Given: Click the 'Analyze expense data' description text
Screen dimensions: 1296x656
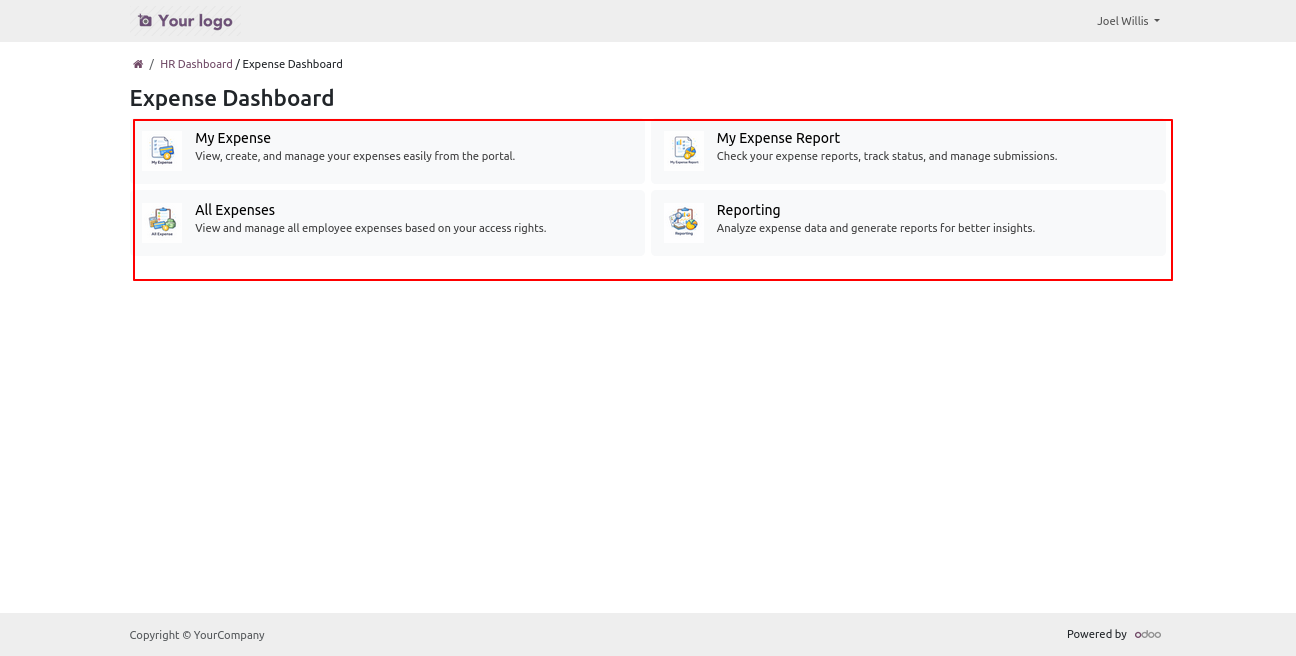Looking at the screenshot, I should click(875, 228).
